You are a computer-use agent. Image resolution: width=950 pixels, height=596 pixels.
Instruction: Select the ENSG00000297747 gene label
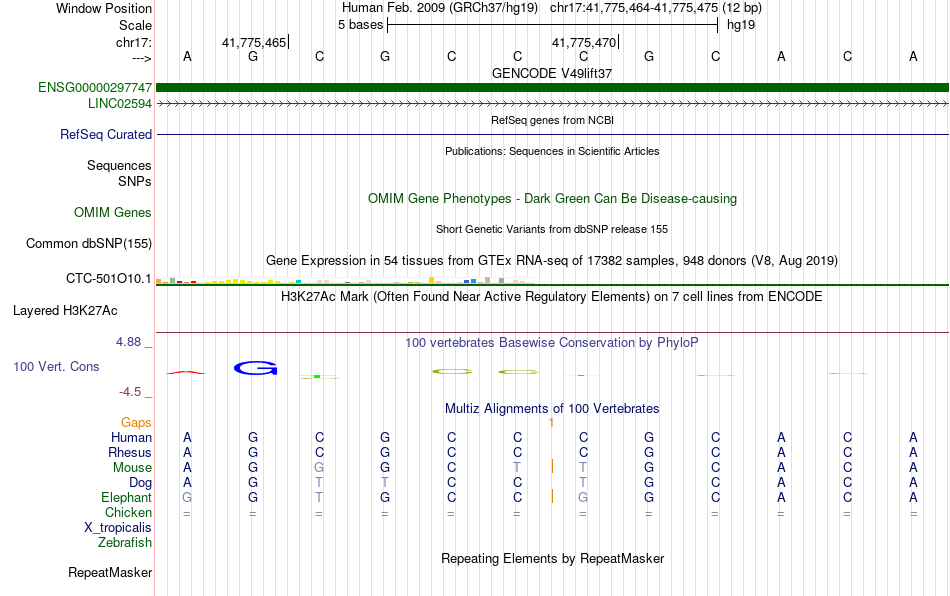tap(95, 87)
